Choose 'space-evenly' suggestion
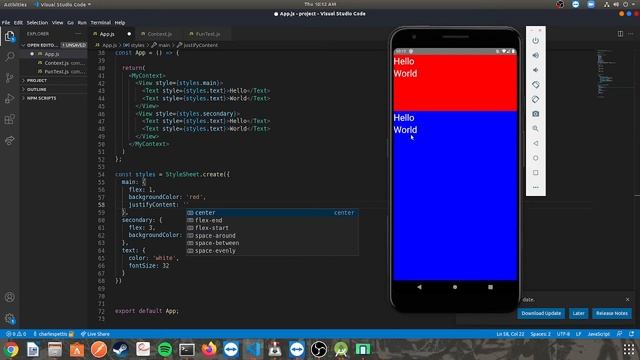The image size is (640, 360). (272, 251)
